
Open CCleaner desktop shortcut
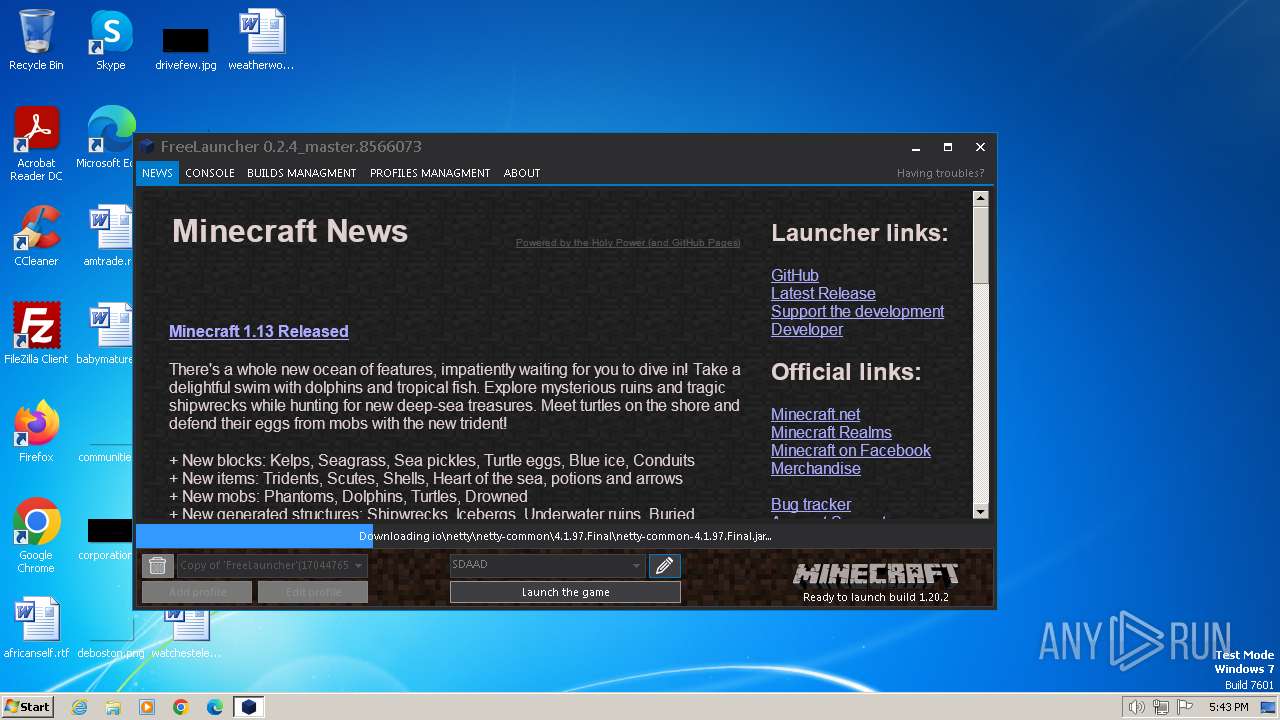(36, 236)
